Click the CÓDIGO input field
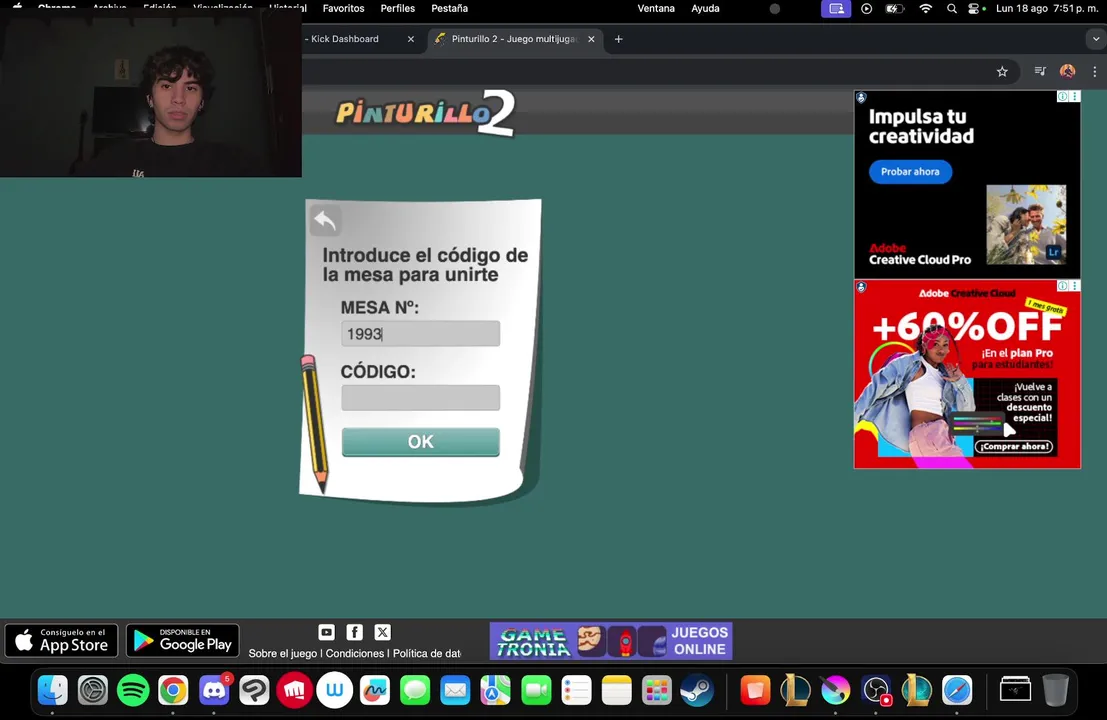The image size is (1107, 720). [x=420, y=397]
